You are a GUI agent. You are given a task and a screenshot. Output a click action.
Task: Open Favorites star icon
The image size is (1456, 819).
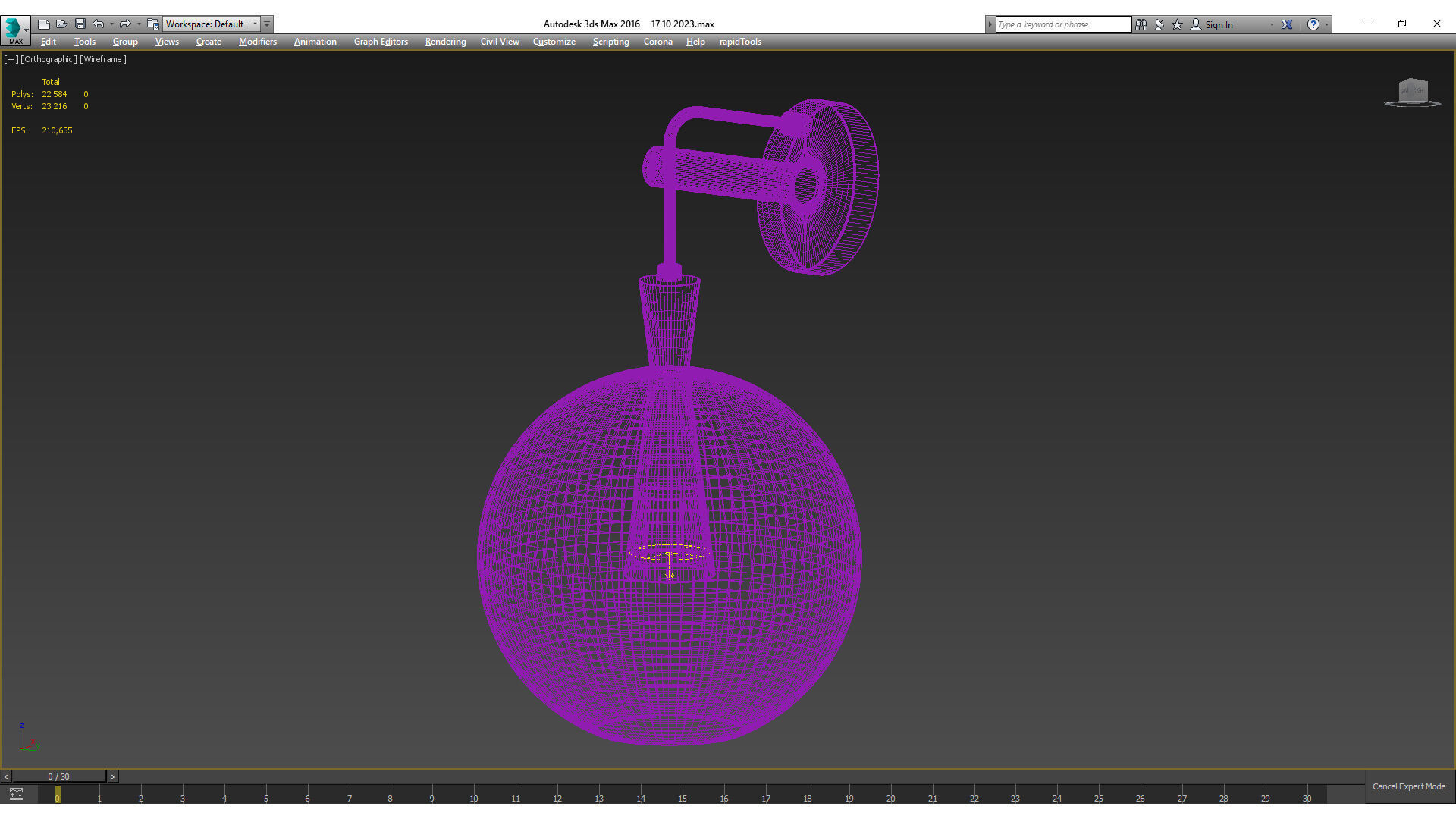click(1178, 24)
